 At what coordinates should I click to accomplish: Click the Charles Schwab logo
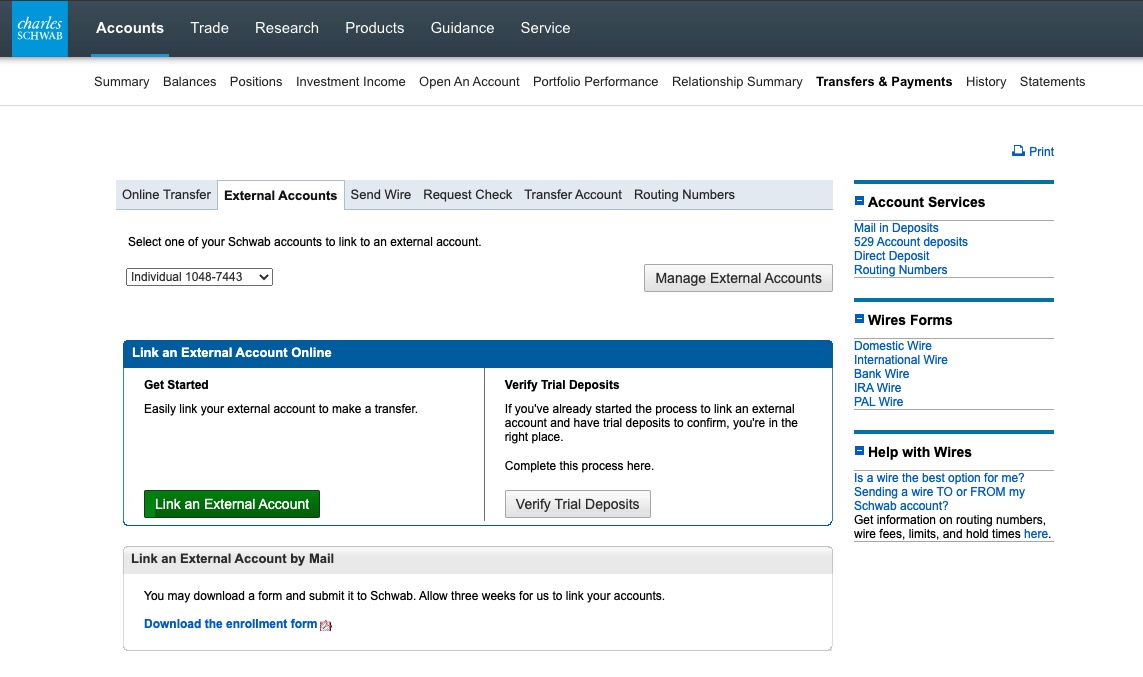(40, 29)
